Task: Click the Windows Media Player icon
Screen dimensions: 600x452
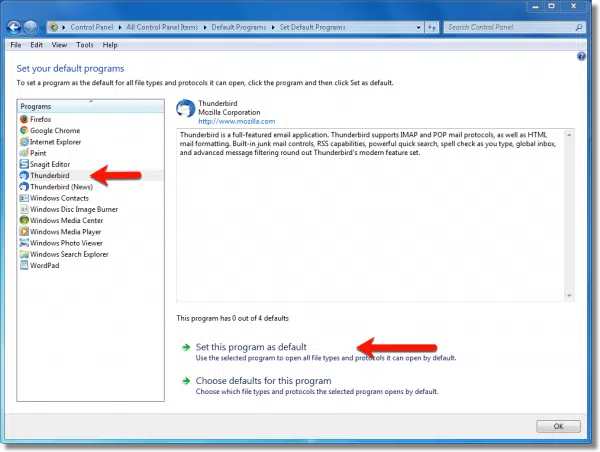Action: (x=24, y=232)
